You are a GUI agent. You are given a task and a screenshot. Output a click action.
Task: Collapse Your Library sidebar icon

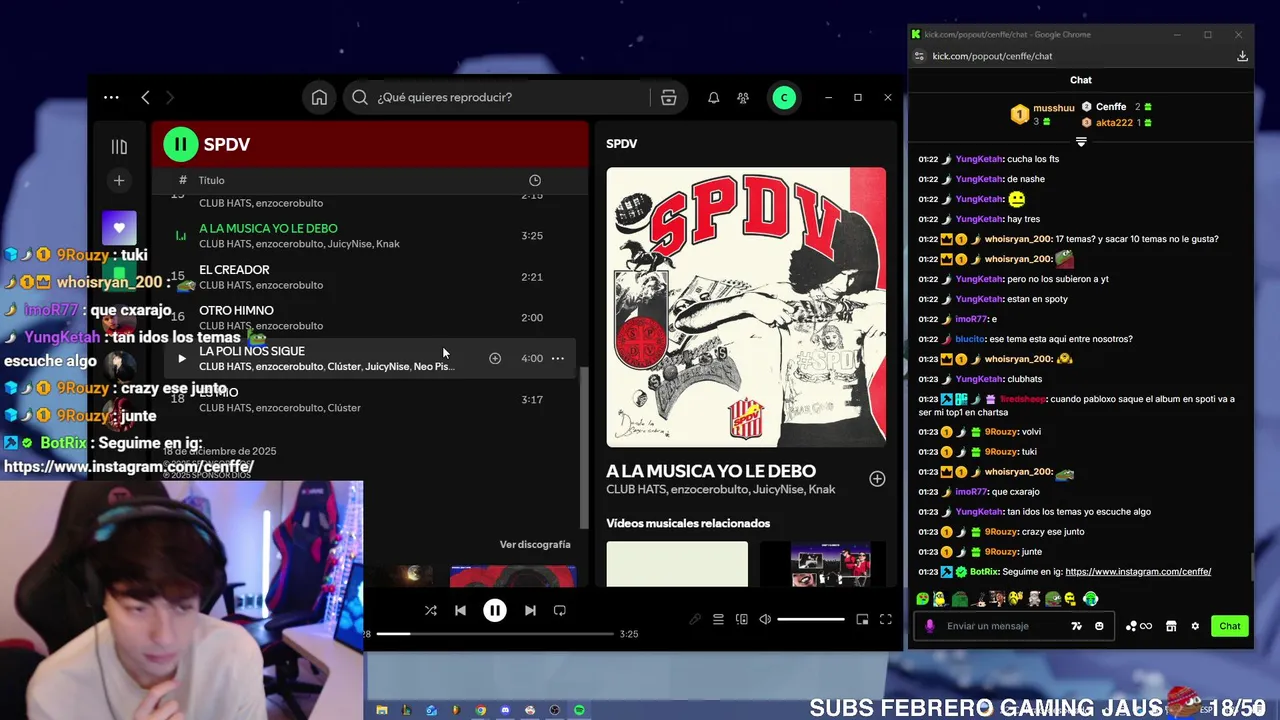(119, 147)
